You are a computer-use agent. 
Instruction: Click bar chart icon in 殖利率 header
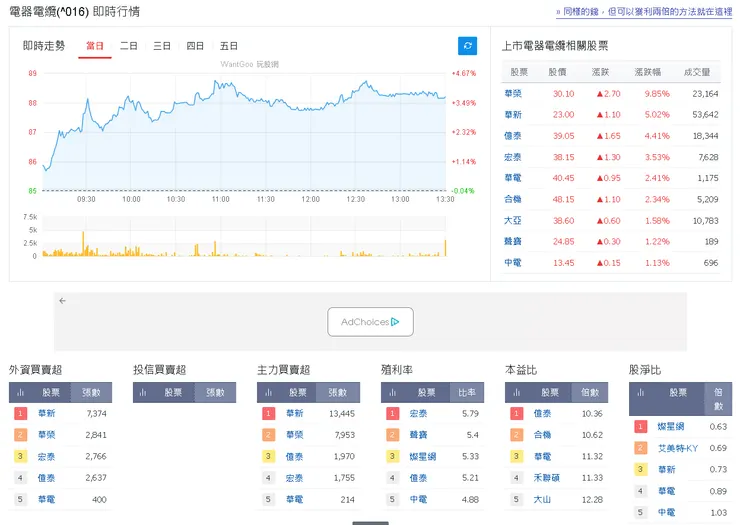point(393,392)
